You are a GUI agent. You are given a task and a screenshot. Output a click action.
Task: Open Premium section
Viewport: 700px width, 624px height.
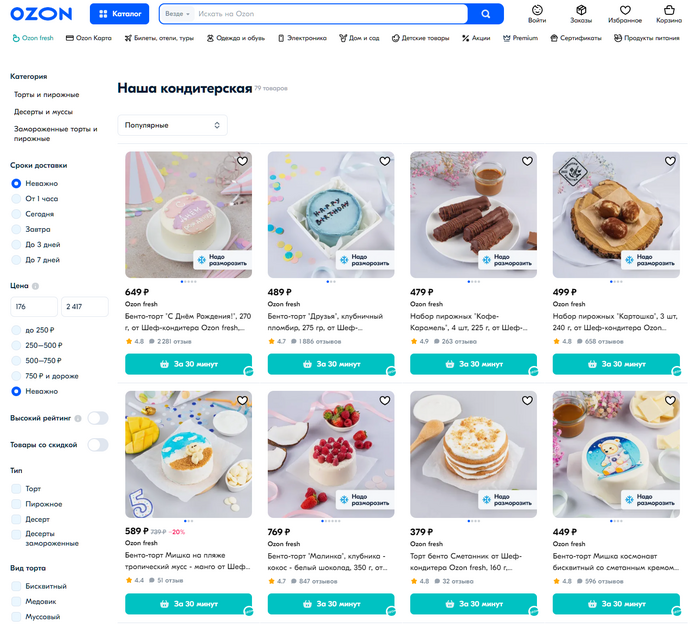[x=520, y=38]
